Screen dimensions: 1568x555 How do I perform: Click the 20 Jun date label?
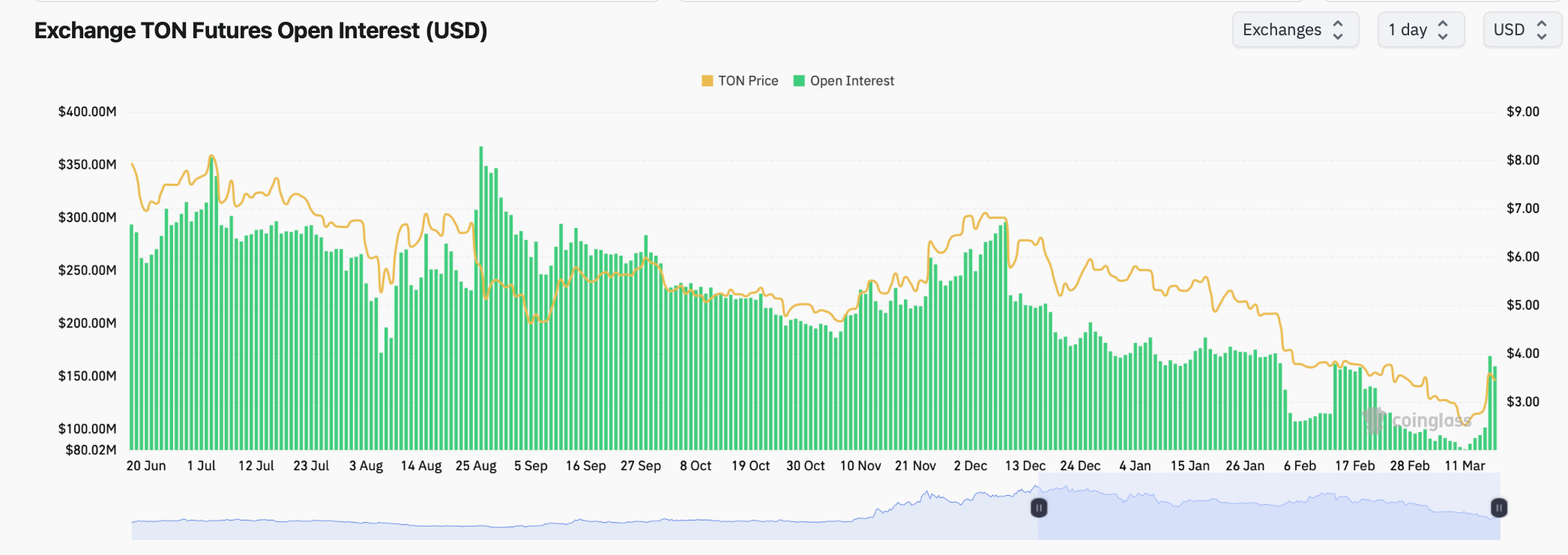[x=146, y=466]
